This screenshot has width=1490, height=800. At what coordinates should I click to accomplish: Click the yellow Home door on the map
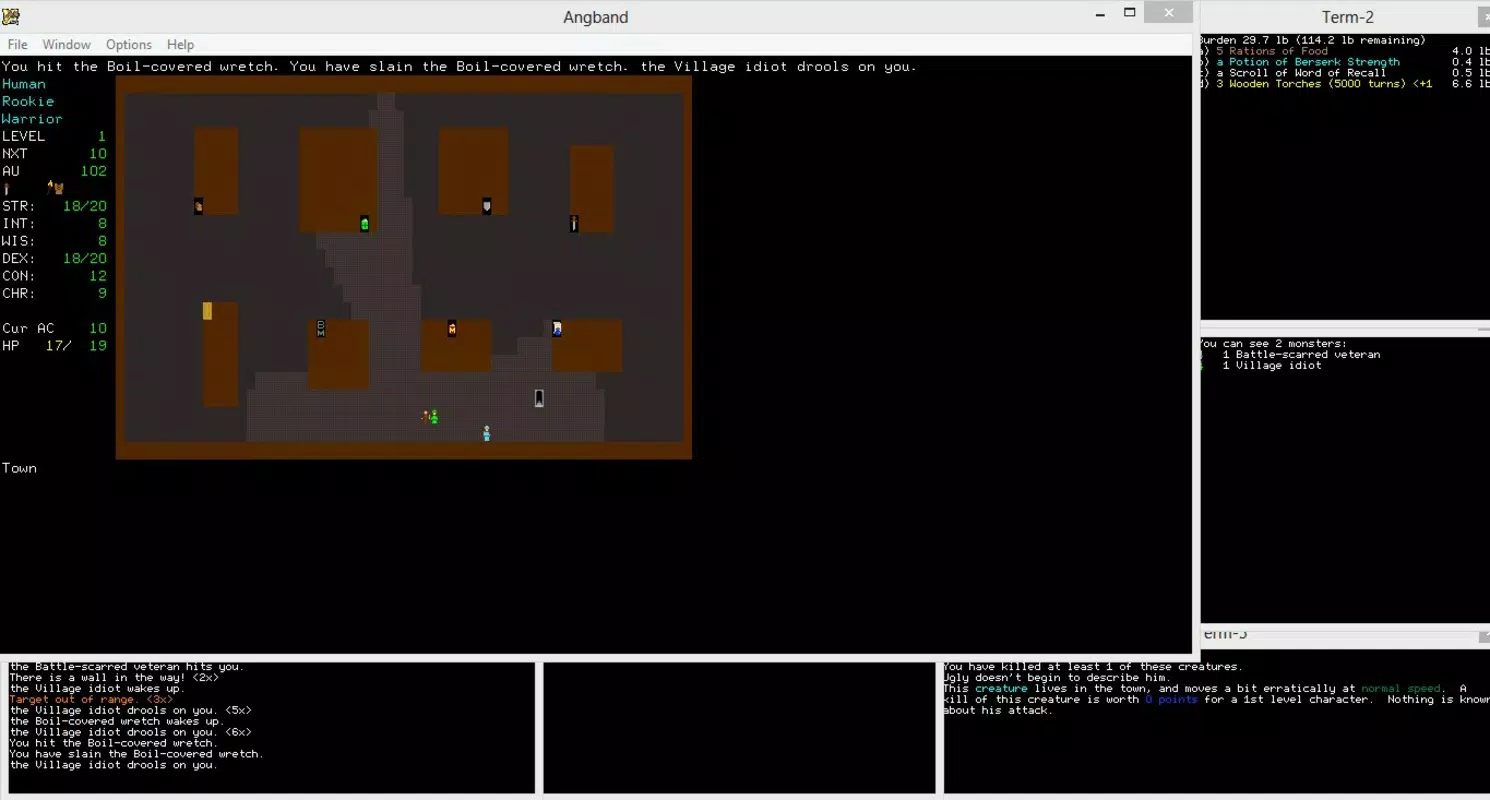click(207, 311)
